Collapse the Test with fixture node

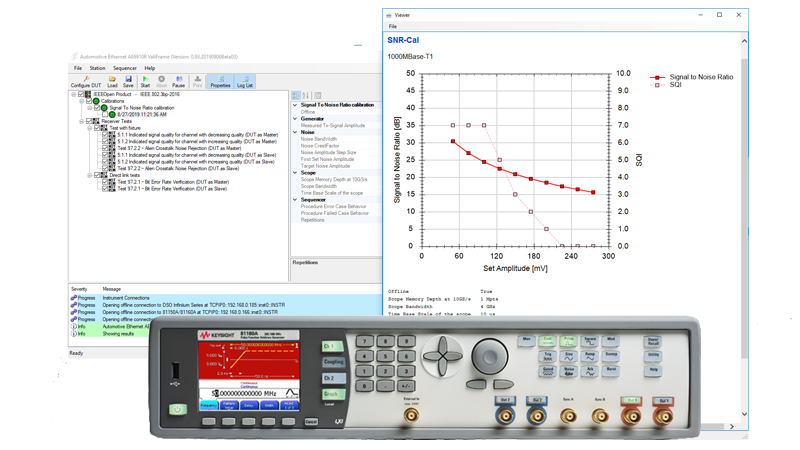90,128
